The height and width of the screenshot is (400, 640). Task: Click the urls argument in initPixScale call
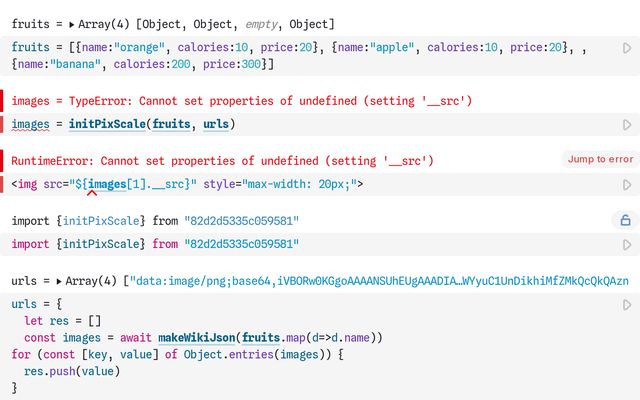215,125
